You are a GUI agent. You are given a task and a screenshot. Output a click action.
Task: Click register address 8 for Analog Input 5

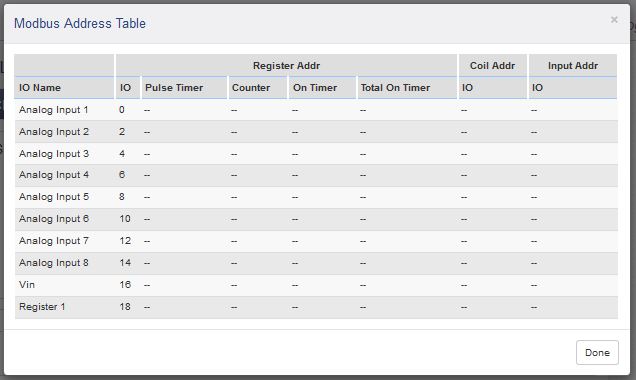pos(122,197)
